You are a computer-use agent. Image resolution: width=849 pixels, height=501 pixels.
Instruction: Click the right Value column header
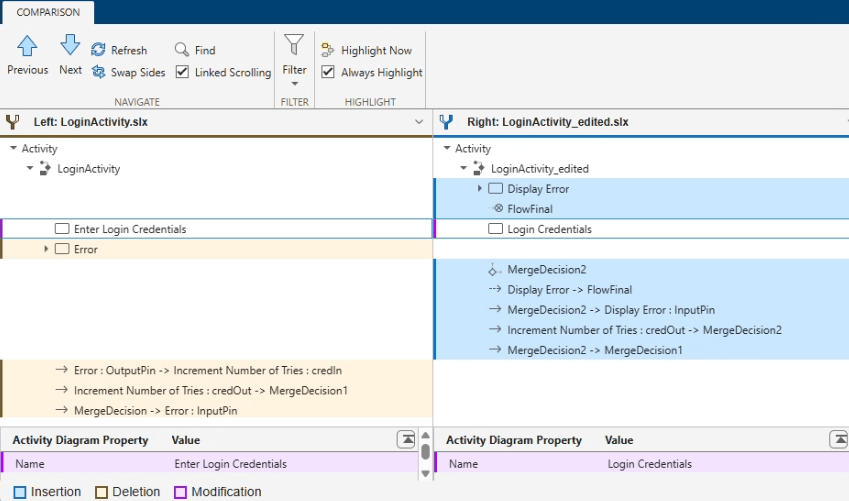619,440
